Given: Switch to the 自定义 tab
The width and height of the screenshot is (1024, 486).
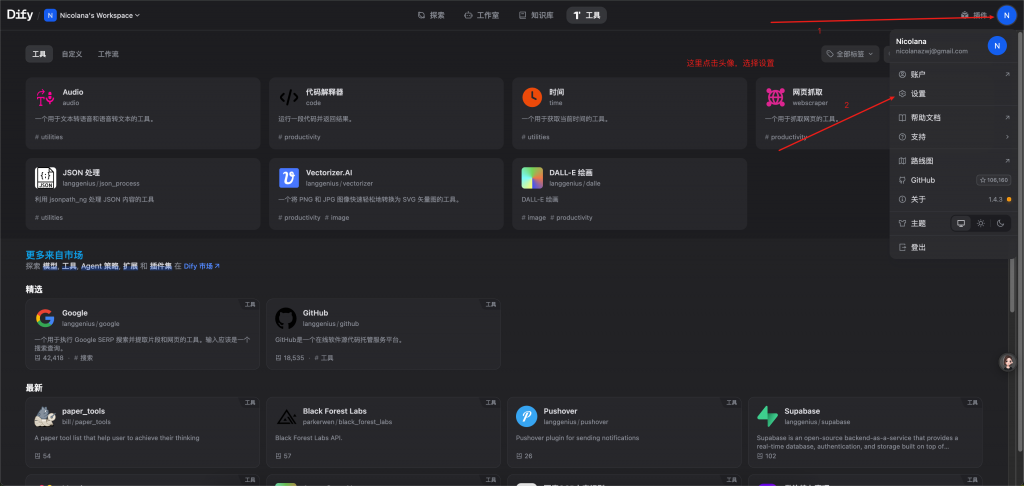Looking at the screenshot, I should coord(72,54).
